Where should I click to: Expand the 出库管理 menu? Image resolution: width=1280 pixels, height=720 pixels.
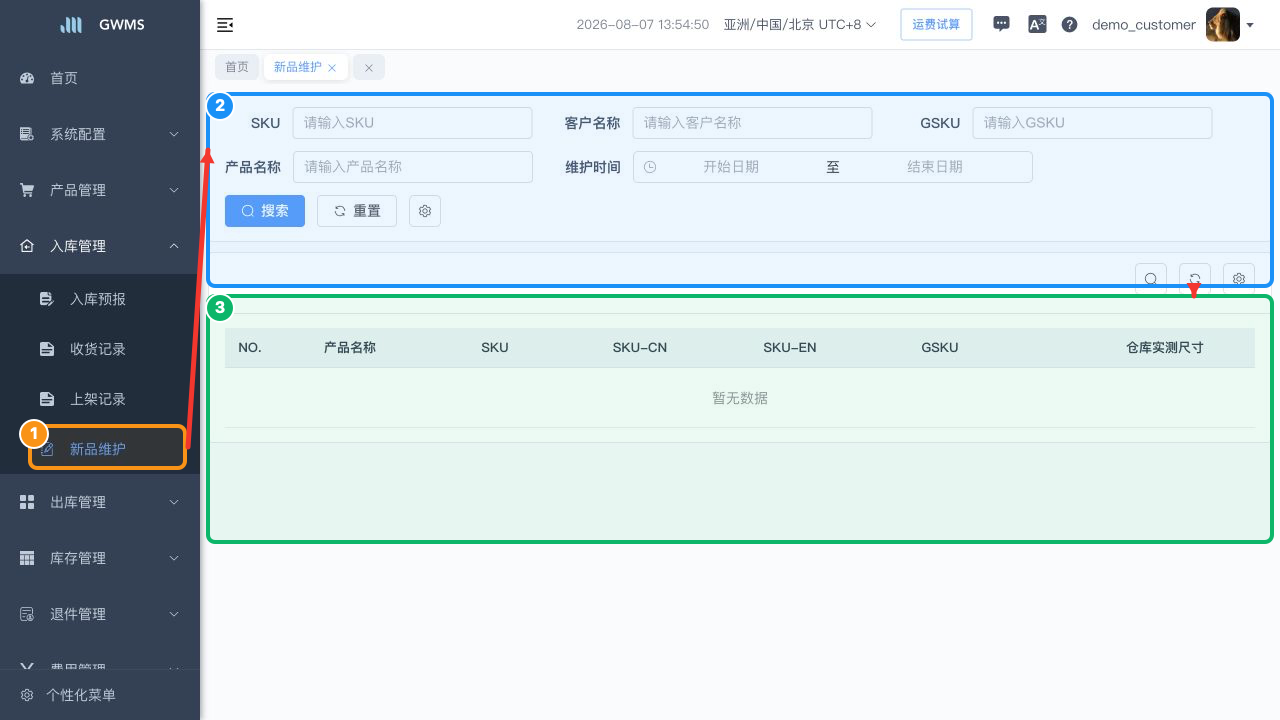[x=100, y=502]
